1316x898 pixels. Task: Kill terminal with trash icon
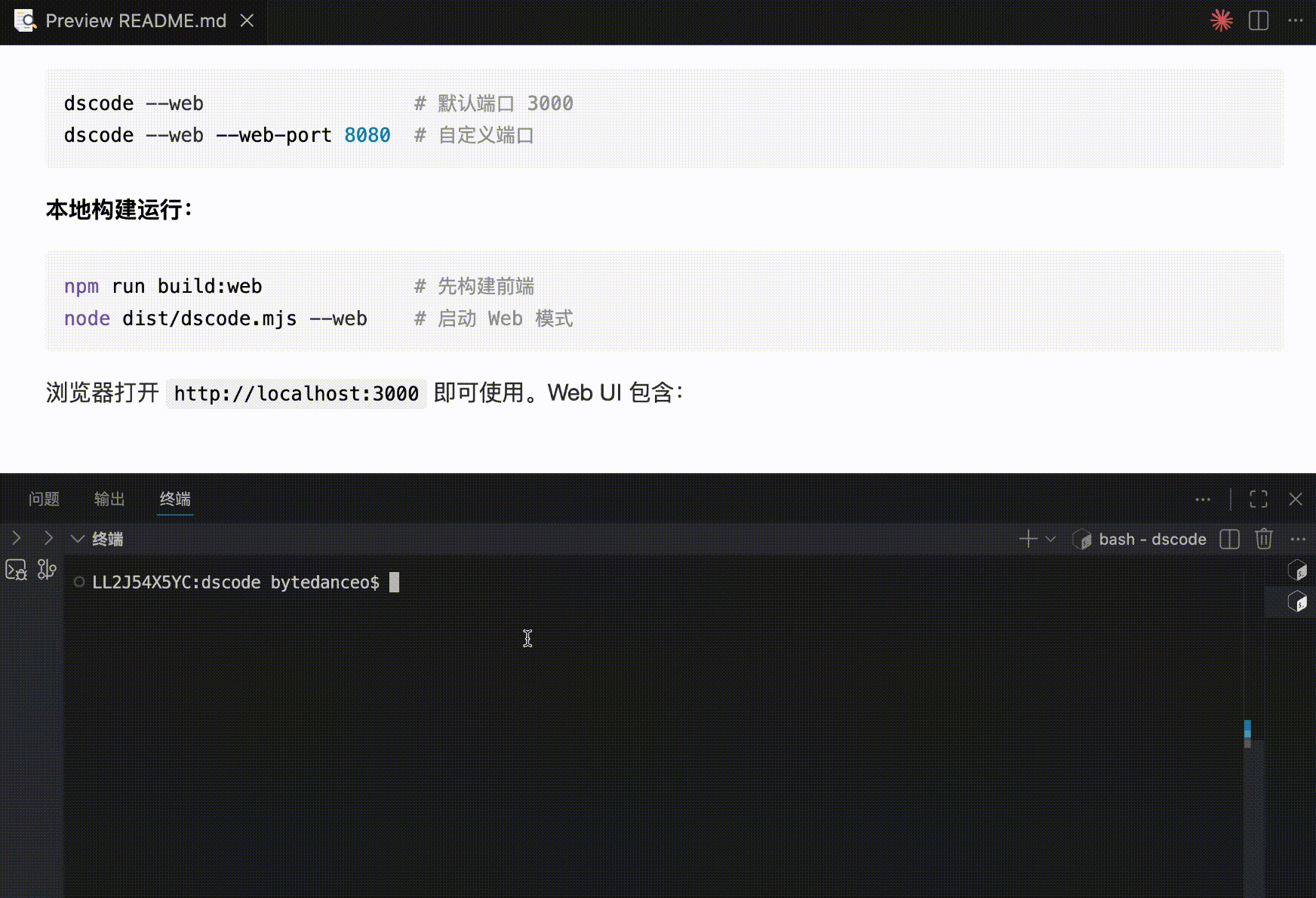point(1264,539)
